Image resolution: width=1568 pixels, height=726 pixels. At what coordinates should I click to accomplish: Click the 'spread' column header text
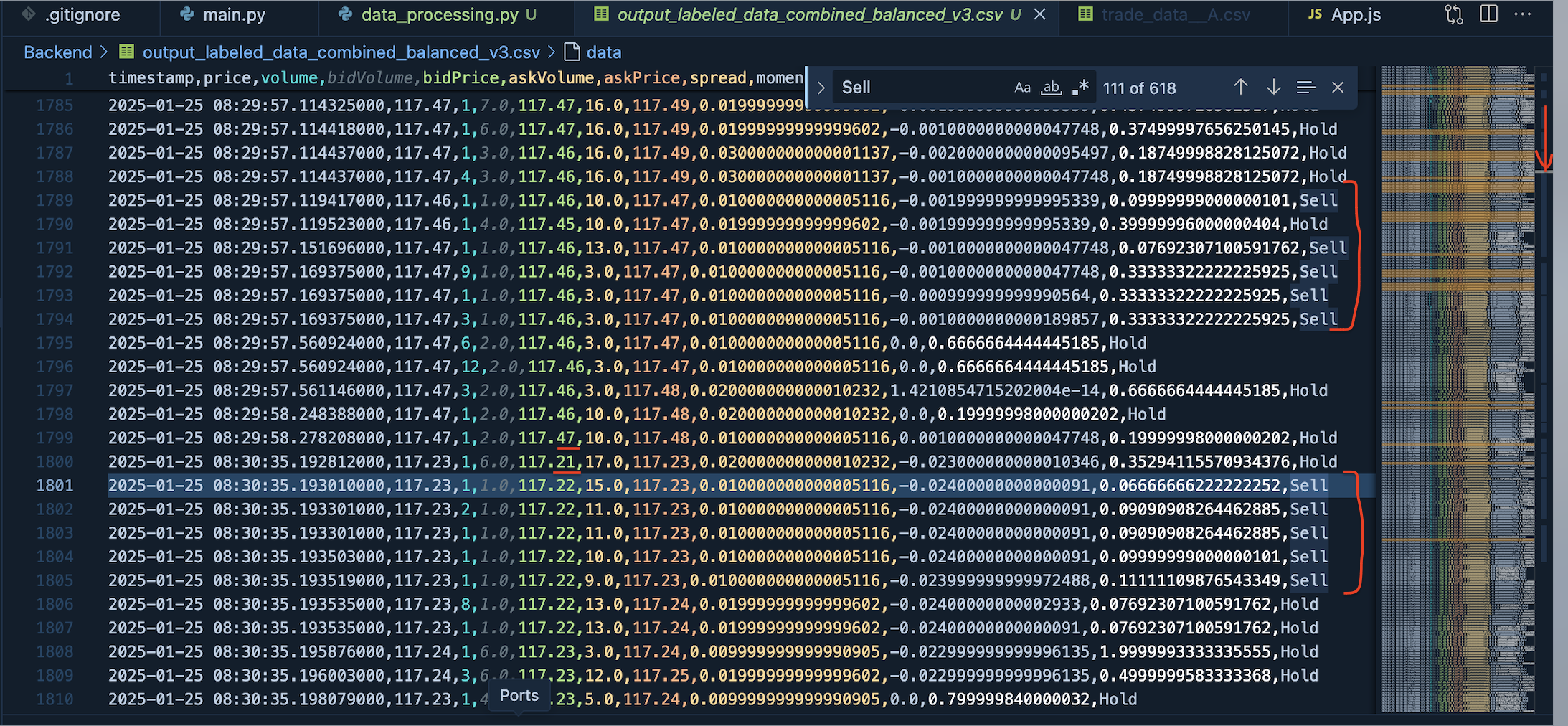pos(718,78)
